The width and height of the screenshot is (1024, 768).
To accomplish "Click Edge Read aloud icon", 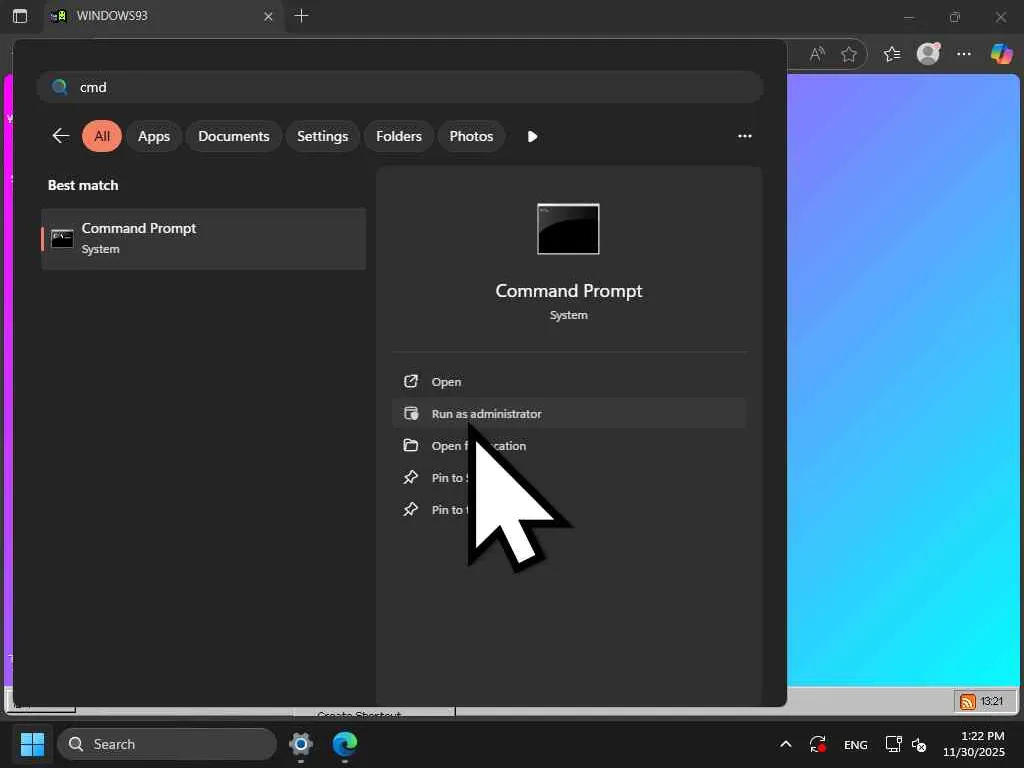I will pyautogui.click(x=817, y=54).
